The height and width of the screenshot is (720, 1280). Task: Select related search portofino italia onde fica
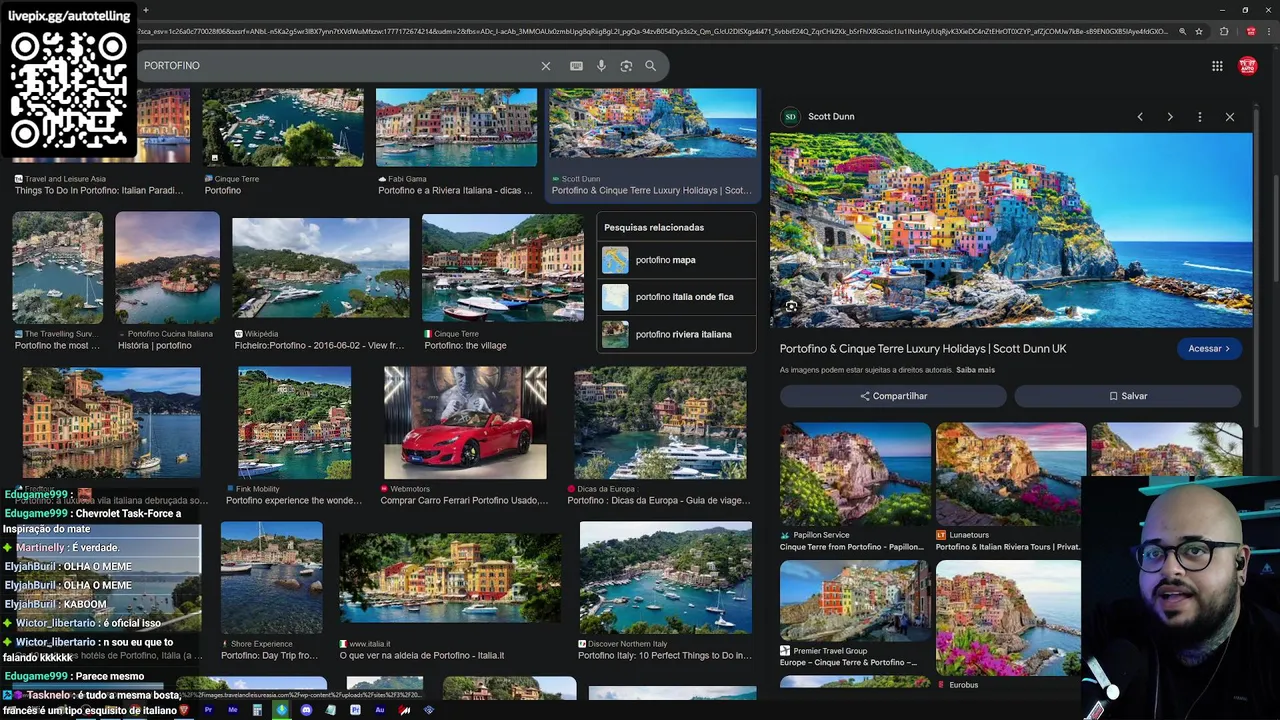677,297
